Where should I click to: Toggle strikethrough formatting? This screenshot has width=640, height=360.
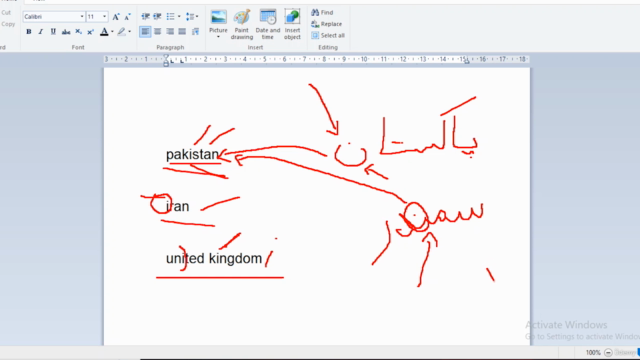point(66,32)
